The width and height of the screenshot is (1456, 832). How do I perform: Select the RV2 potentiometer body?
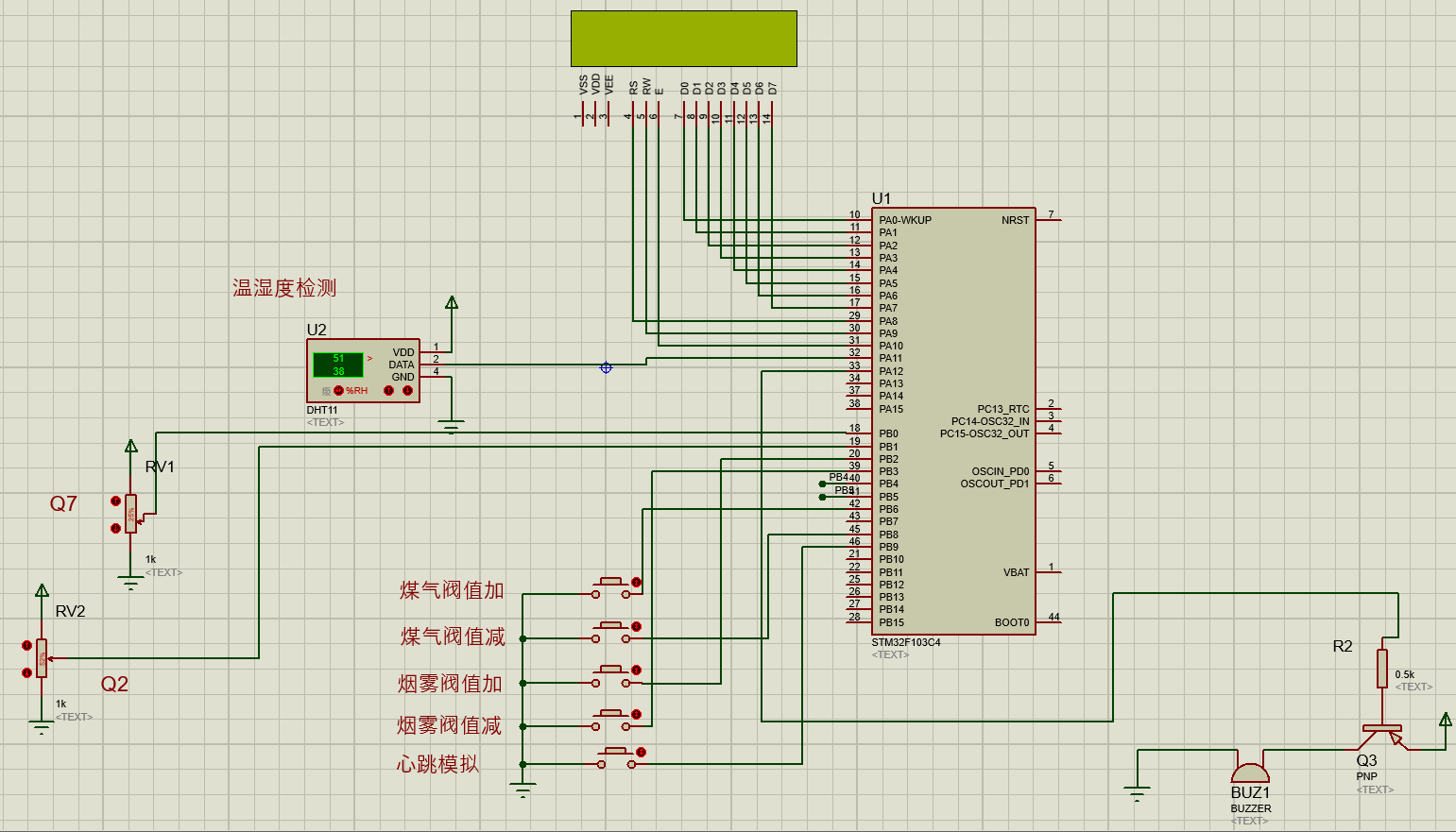[x=42, y=658]
